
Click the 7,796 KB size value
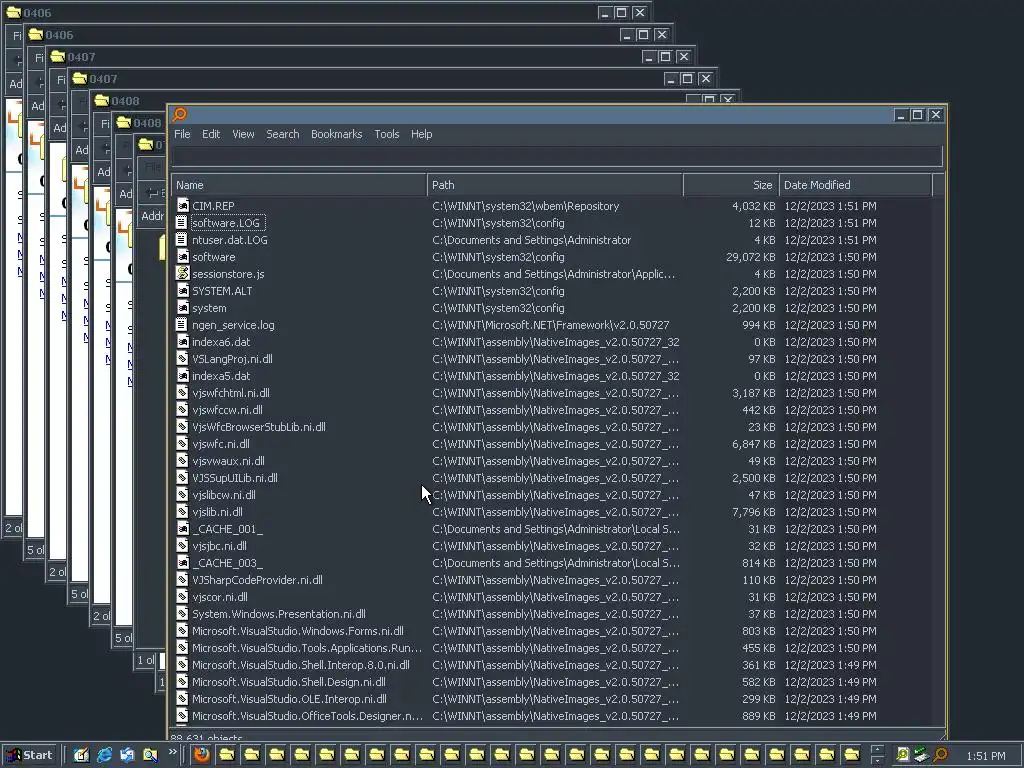[754, 511]
